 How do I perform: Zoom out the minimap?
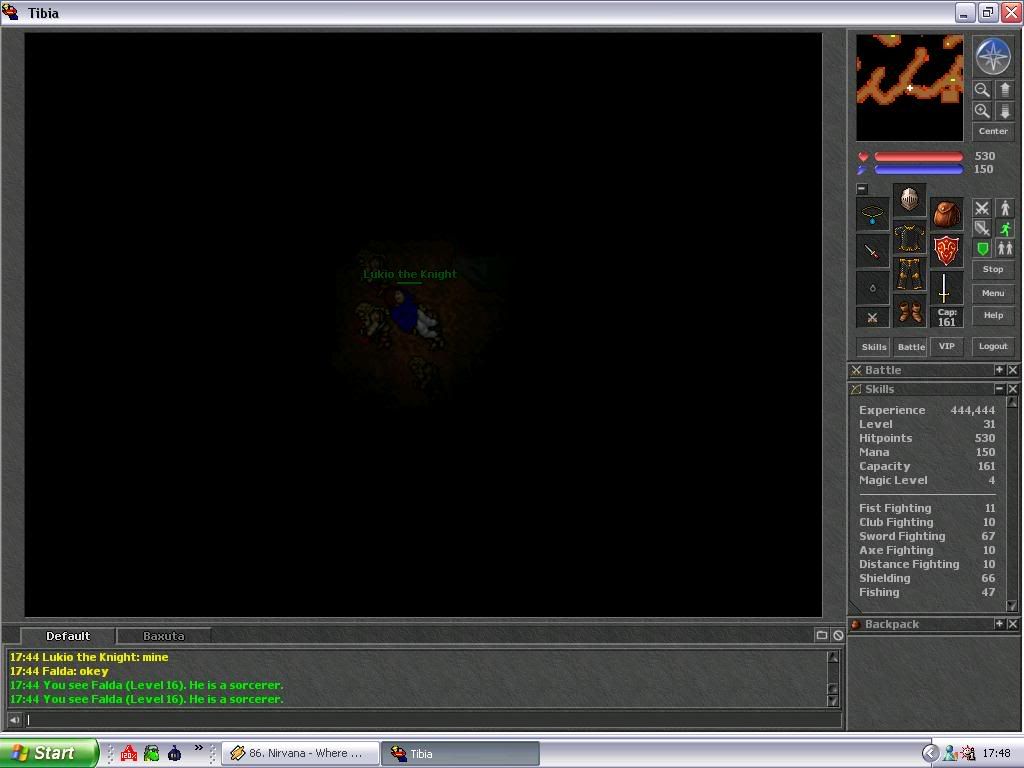(982, 89)
